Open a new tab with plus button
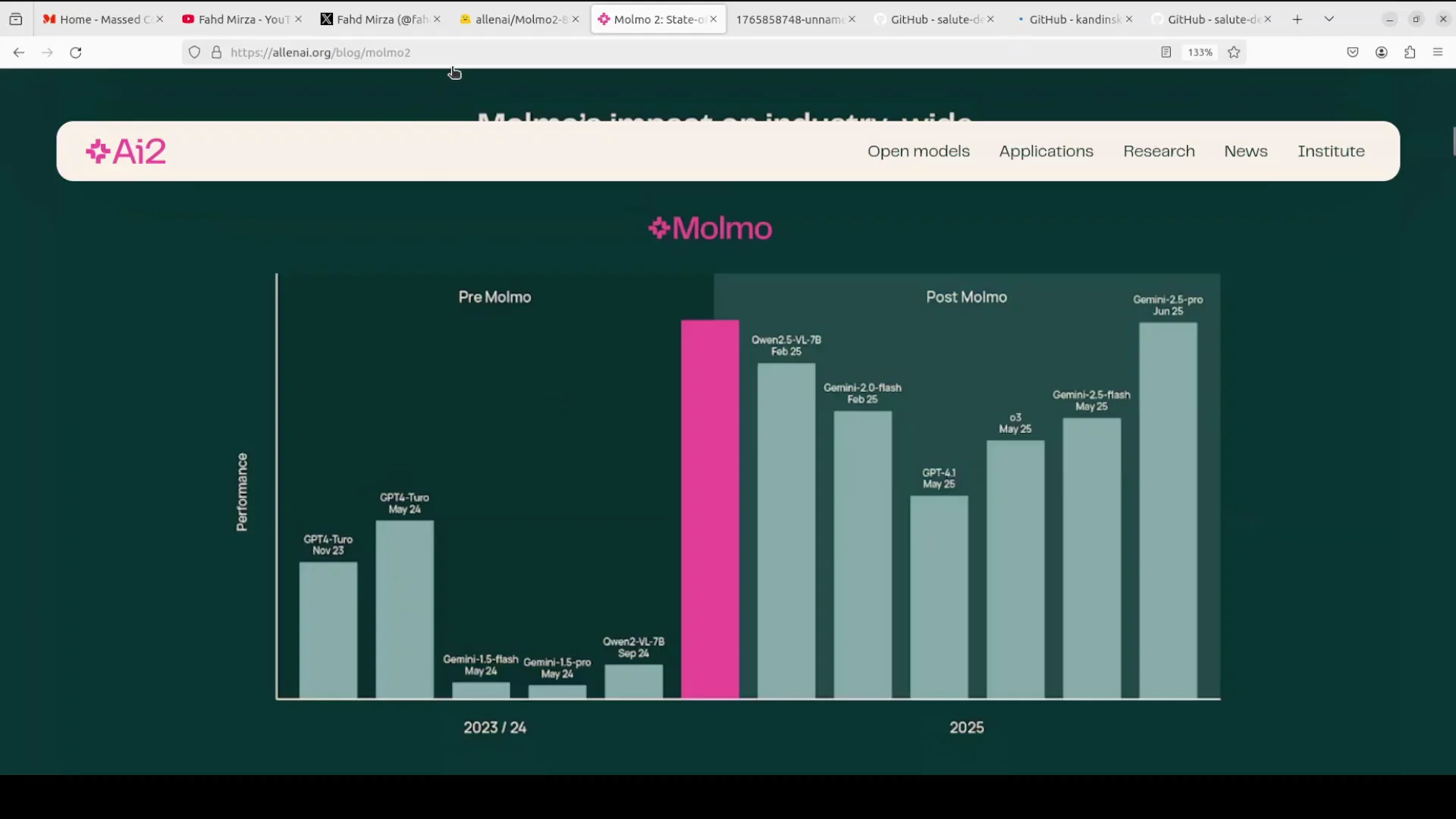This screenshot has width=1456, height=819. 1298,19
